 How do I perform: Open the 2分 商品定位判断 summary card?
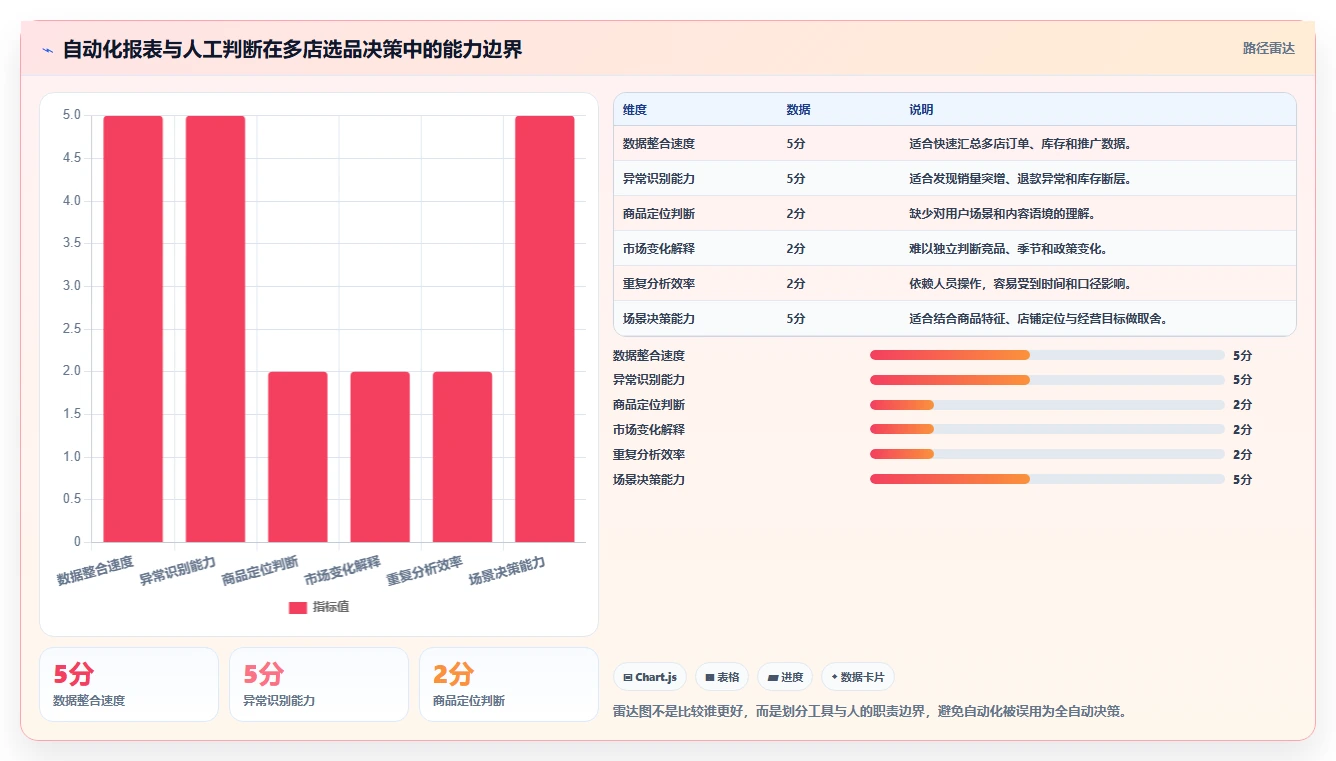point(509,684)
